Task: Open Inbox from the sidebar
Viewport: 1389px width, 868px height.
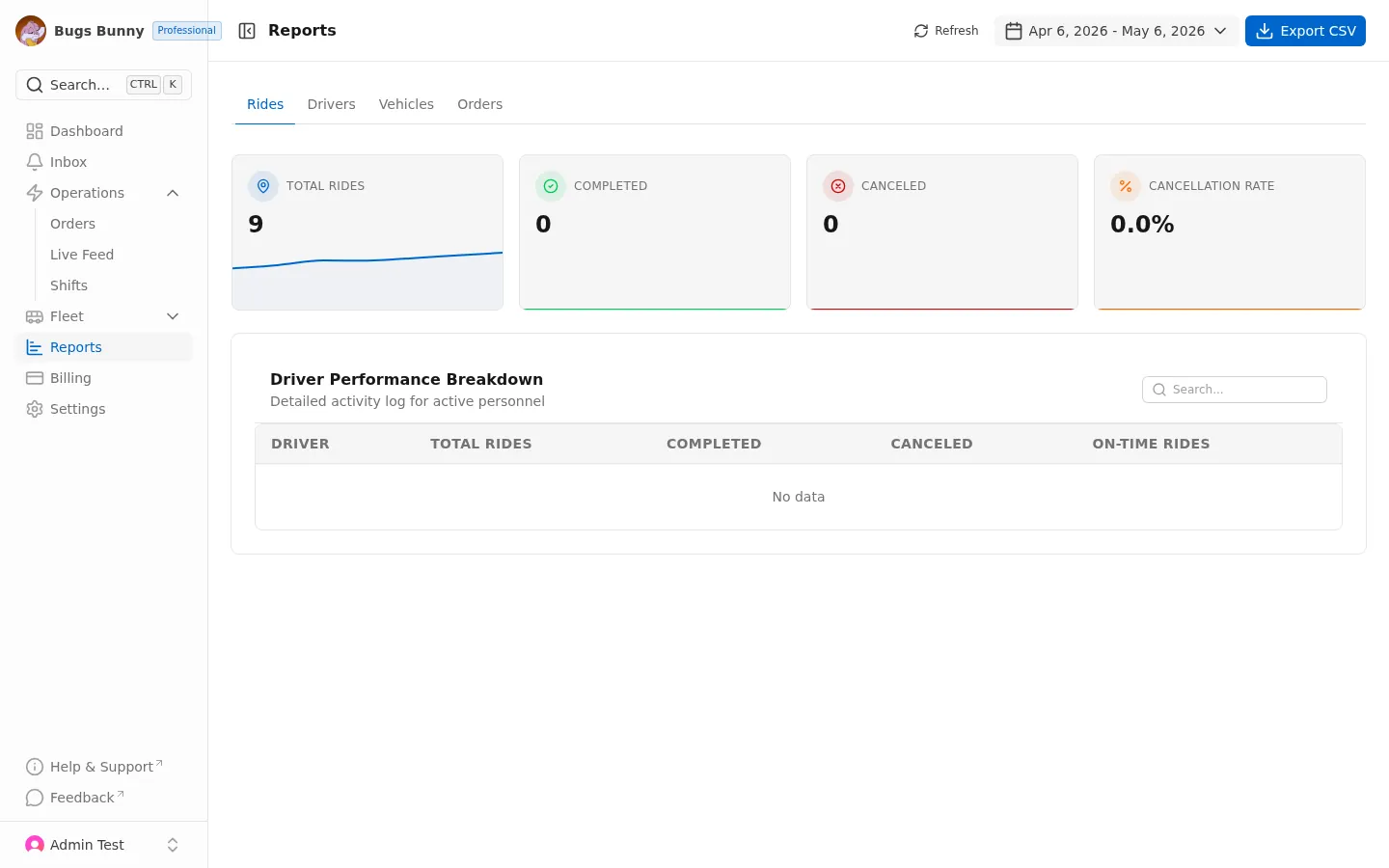Action: [104, 162]
